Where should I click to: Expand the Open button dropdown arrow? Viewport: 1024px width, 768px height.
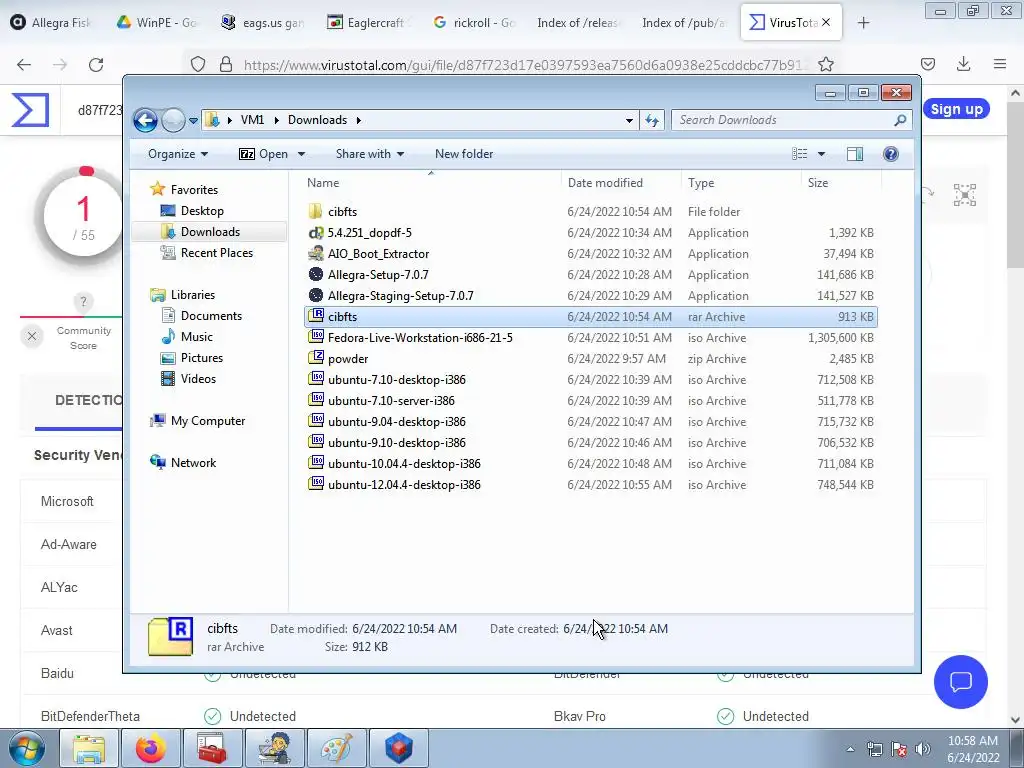point(301,154)
